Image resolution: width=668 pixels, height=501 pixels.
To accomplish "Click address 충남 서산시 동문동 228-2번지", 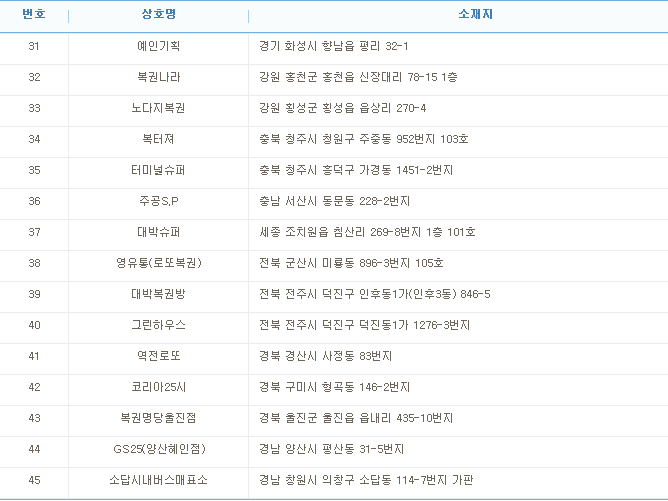I will (x=334, y=201).
